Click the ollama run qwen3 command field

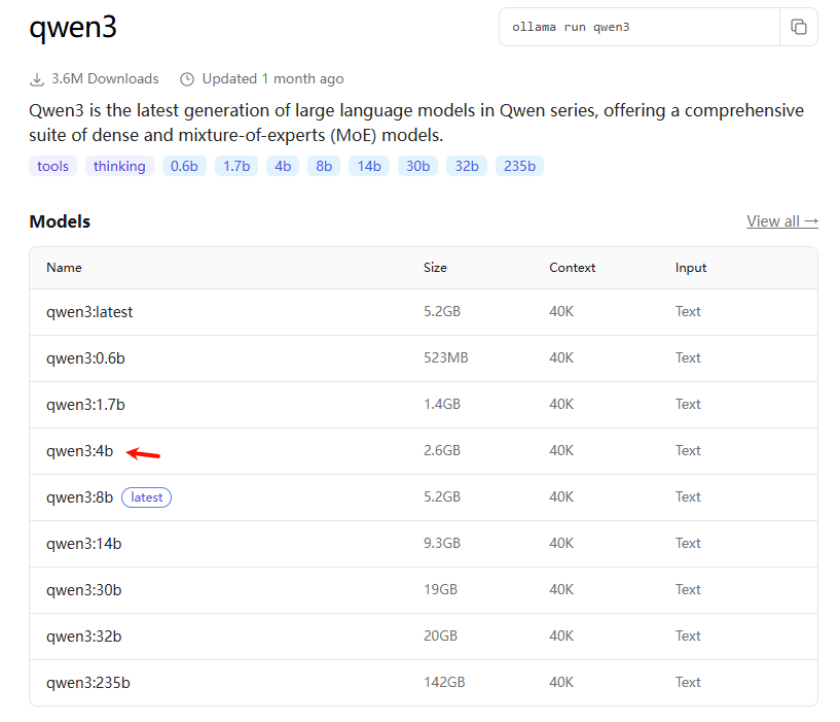[639, 27]
